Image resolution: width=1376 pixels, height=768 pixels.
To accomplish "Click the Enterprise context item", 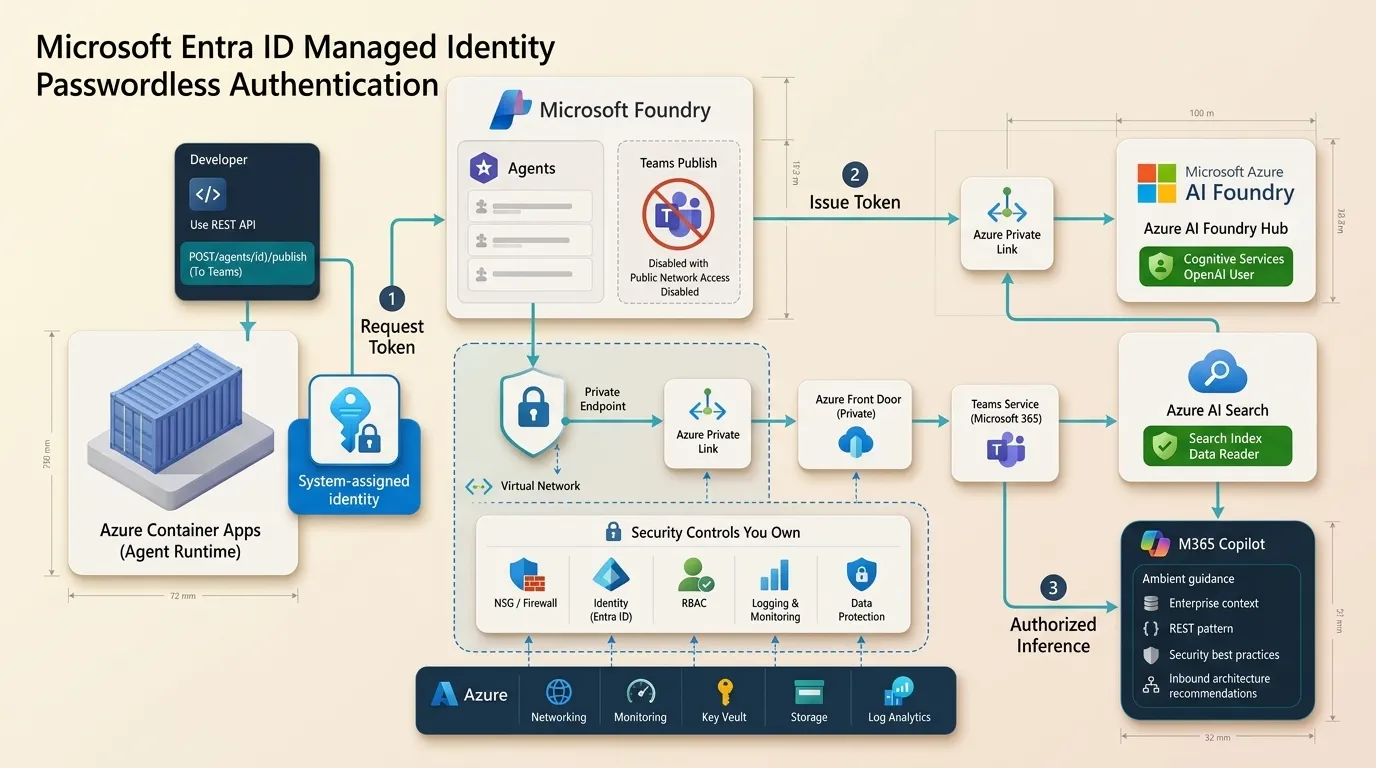I will pos(1200,603).
